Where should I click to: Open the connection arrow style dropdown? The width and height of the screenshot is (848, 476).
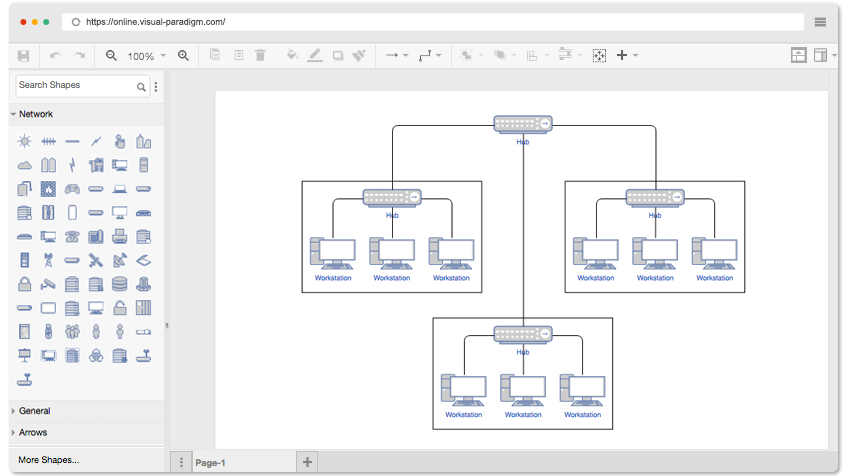(x=396, y=55)
